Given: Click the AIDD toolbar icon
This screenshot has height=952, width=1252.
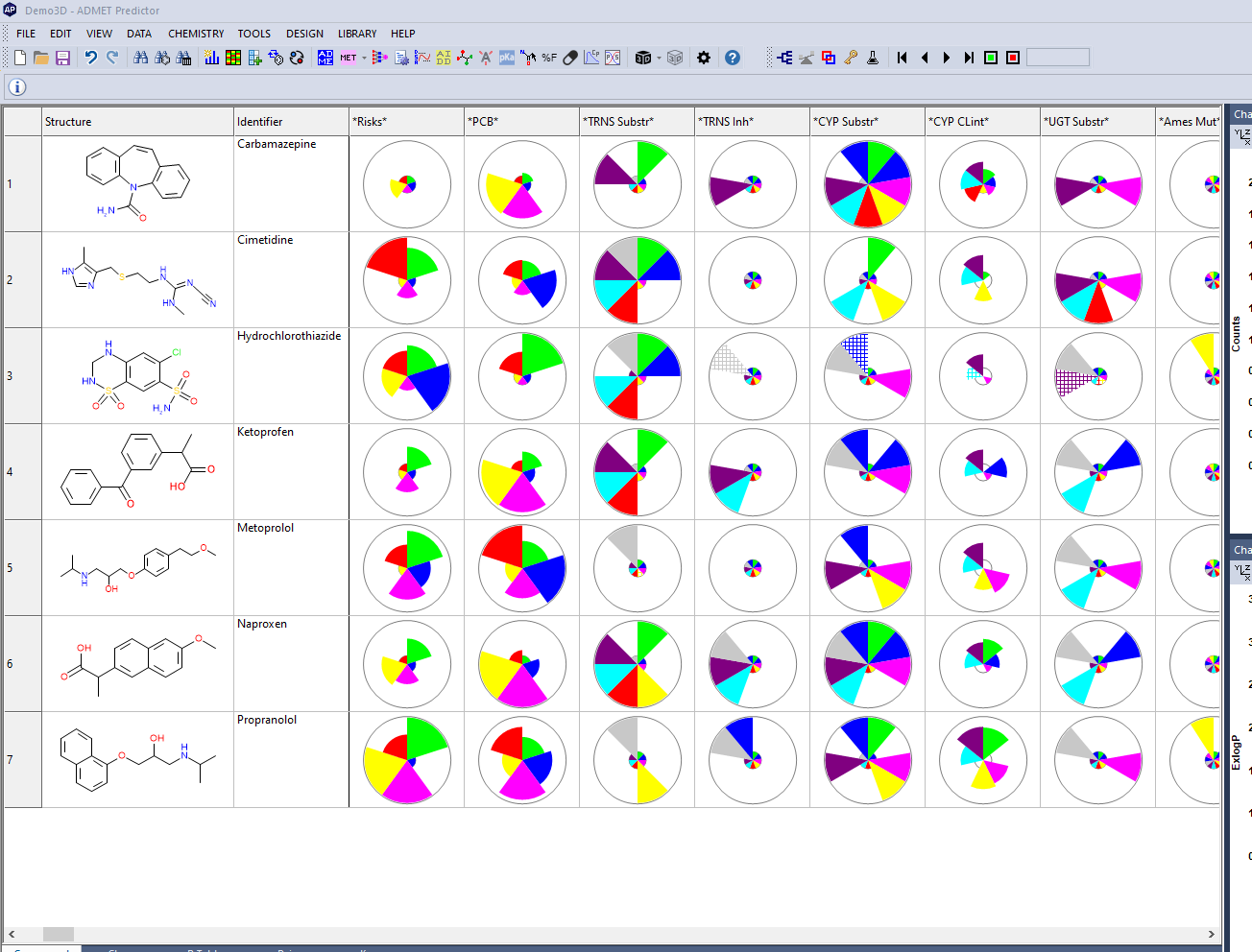Looking at the screenshot, I should [x=444, y=58].
